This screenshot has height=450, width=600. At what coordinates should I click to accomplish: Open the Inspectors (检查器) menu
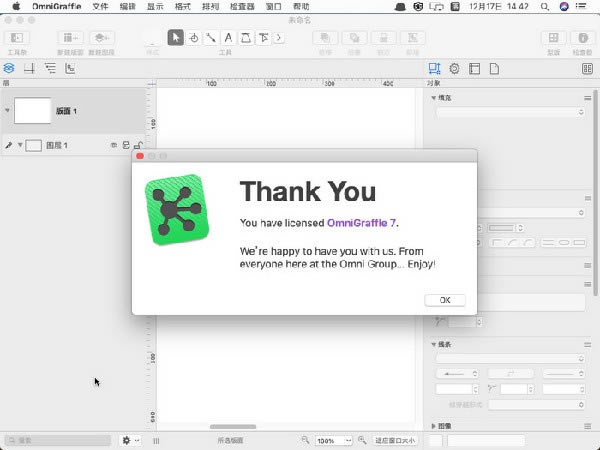tap(242, 6)
